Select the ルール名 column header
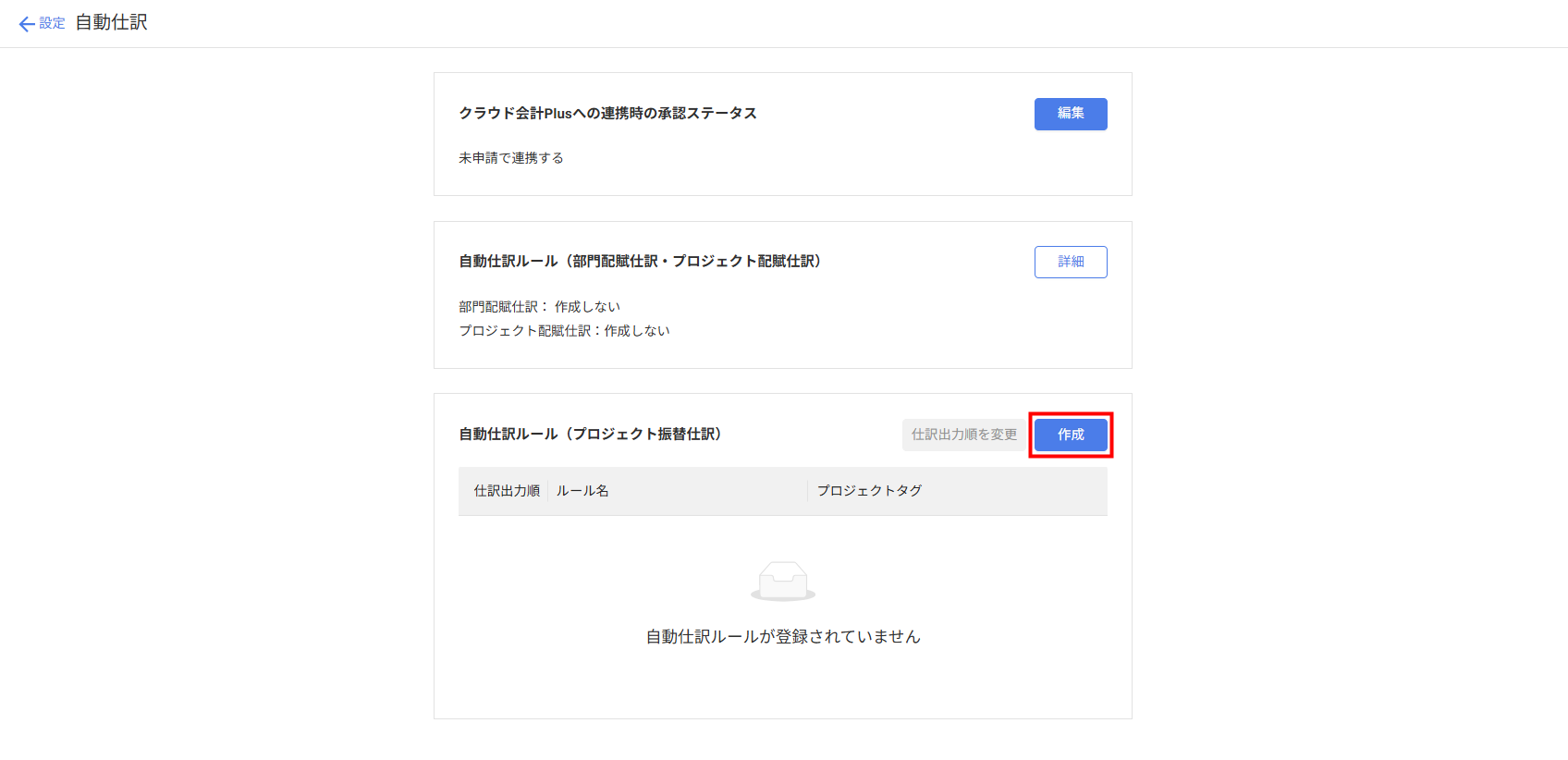The width and height of the screenshot is (1568, 760). 582,491
